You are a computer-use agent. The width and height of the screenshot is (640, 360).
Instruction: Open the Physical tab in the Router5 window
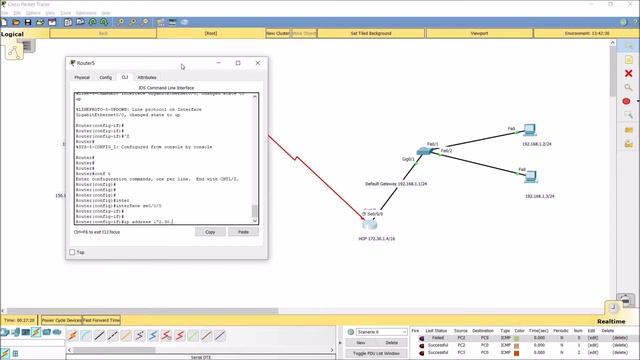(x=82, y=77)
